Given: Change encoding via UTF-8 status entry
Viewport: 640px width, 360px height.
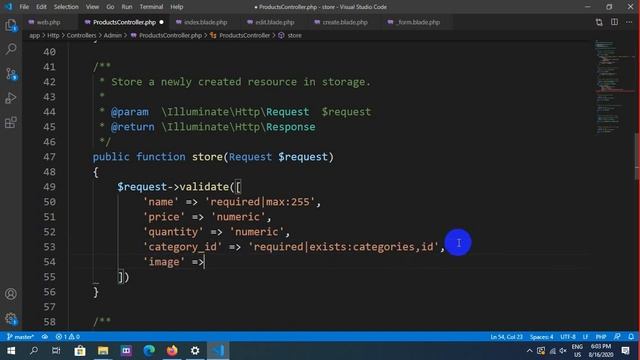Looking at the screenshot, I should [568, 337].
